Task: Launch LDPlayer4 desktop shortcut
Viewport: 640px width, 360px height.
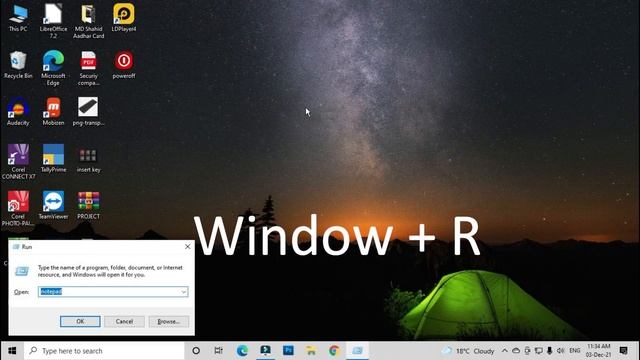Action: pos(124,18)
